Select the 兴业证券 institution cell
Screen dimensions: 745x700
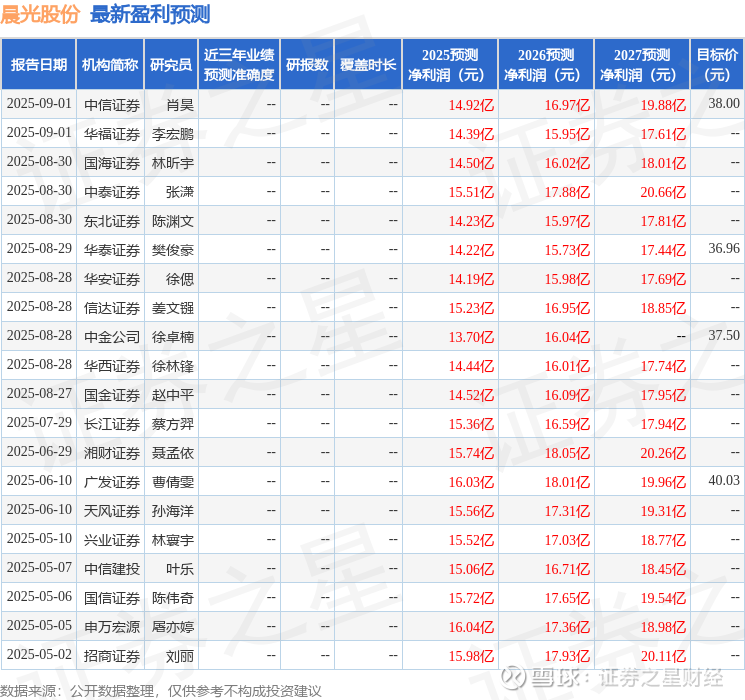click(x=112, y=540)
